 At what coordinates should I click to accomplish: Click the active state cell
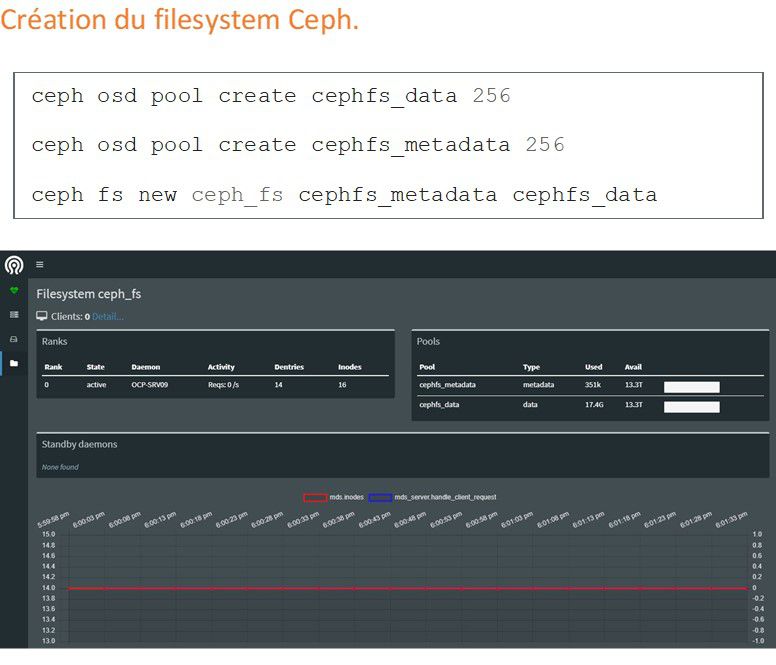click(96, 385)
